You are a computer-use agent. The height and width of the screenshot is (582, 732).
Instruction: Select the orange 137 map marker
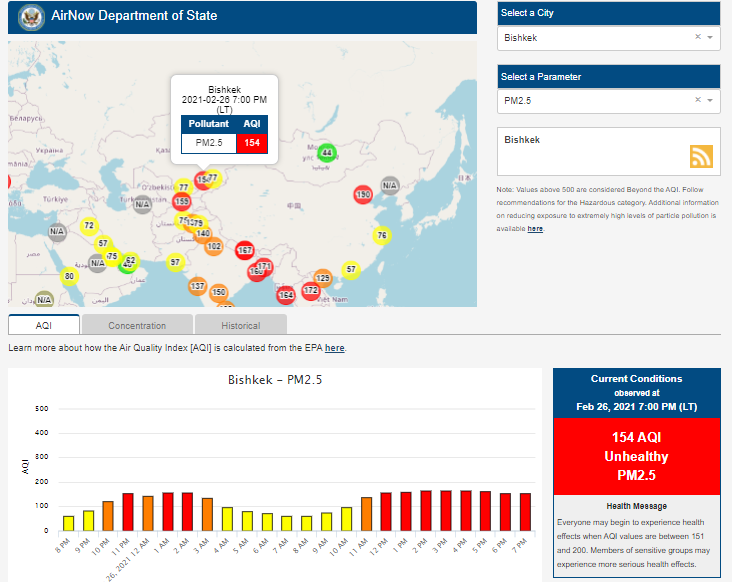(197, 287)
